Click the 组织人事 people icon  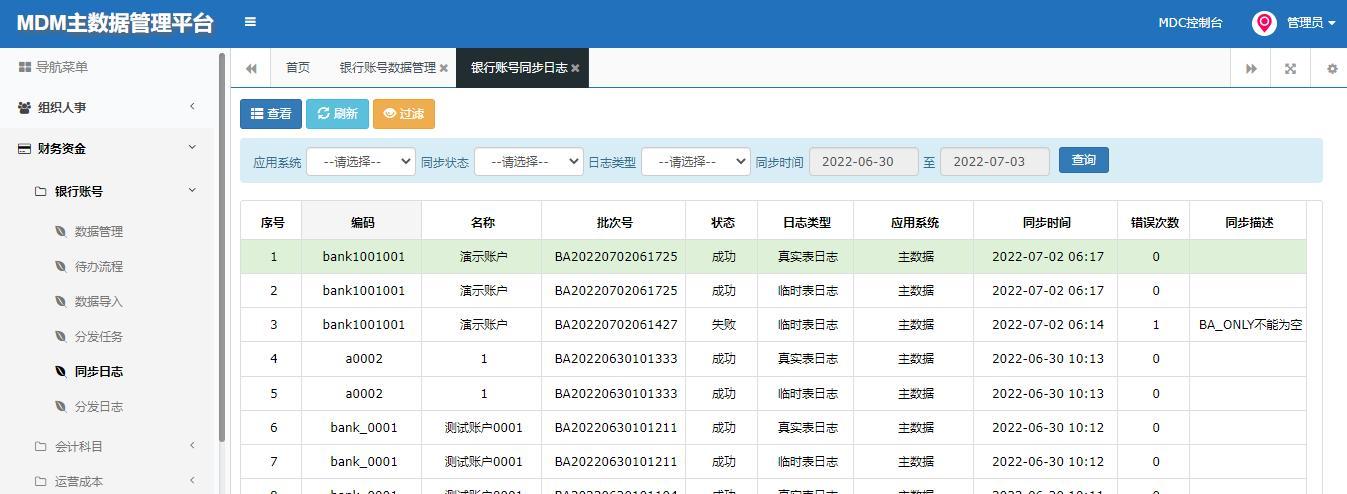tap(25, 107)
